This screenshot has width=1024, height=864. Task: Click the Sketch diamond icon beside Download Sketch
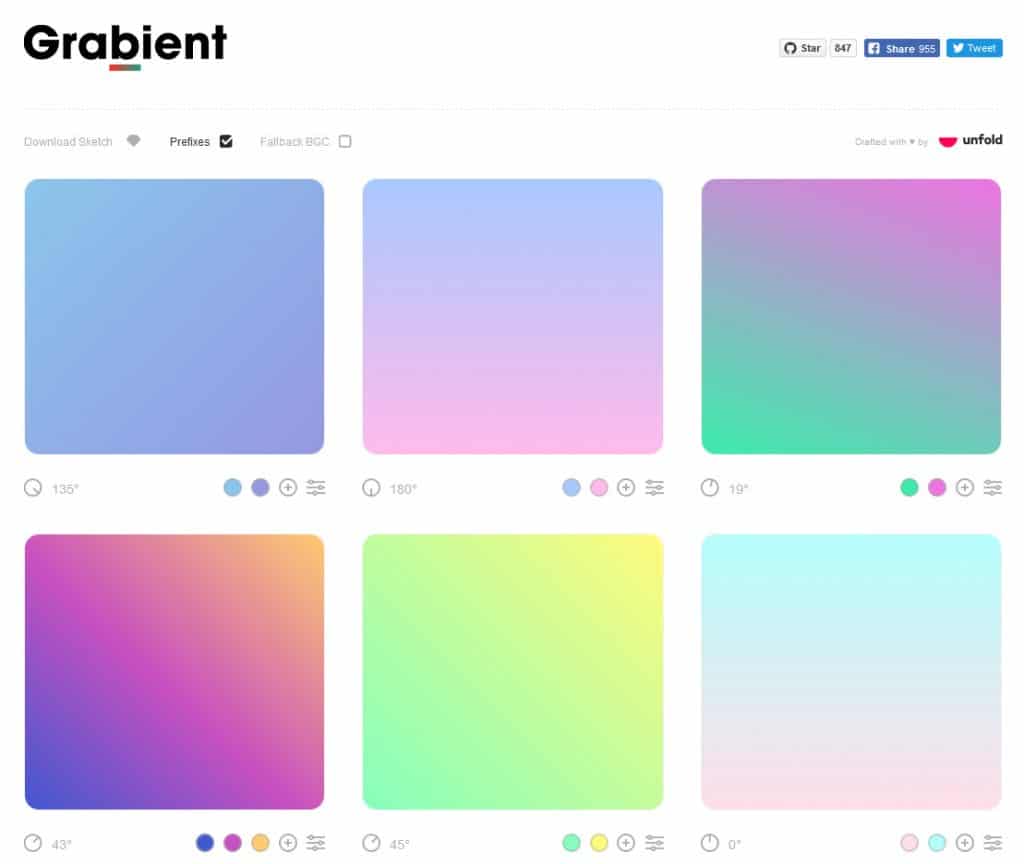[133, 141]
